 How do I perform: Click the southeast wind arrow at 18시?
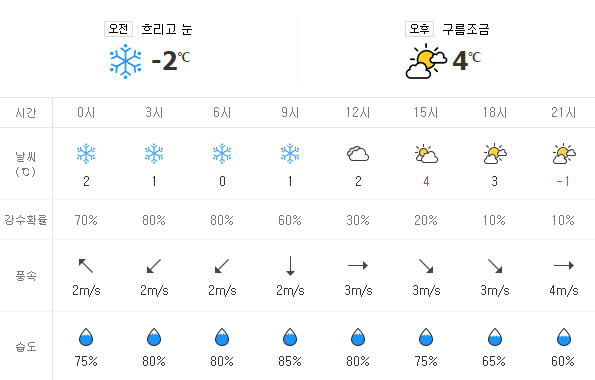coord(495,266)
